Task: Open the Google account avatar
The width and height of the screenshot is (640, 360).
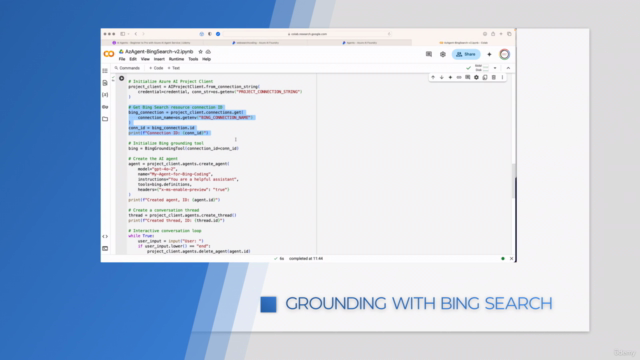Action: coord(504,54)
